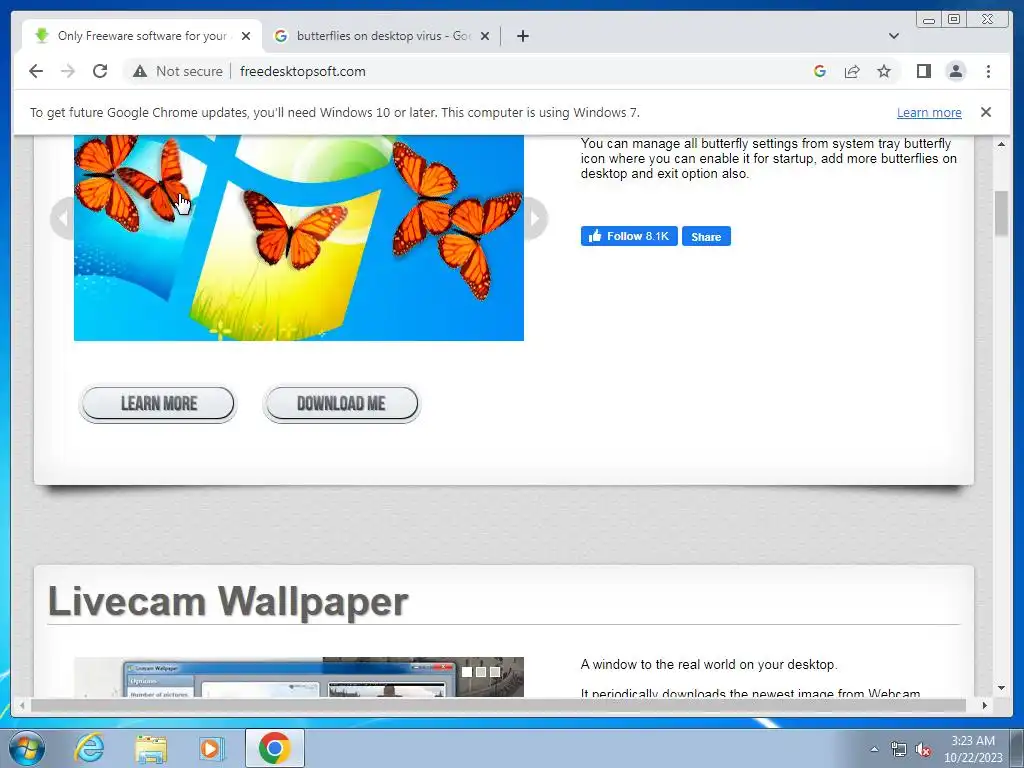
Task: Open the taskbar clock and date
Action: coord(973,749)
